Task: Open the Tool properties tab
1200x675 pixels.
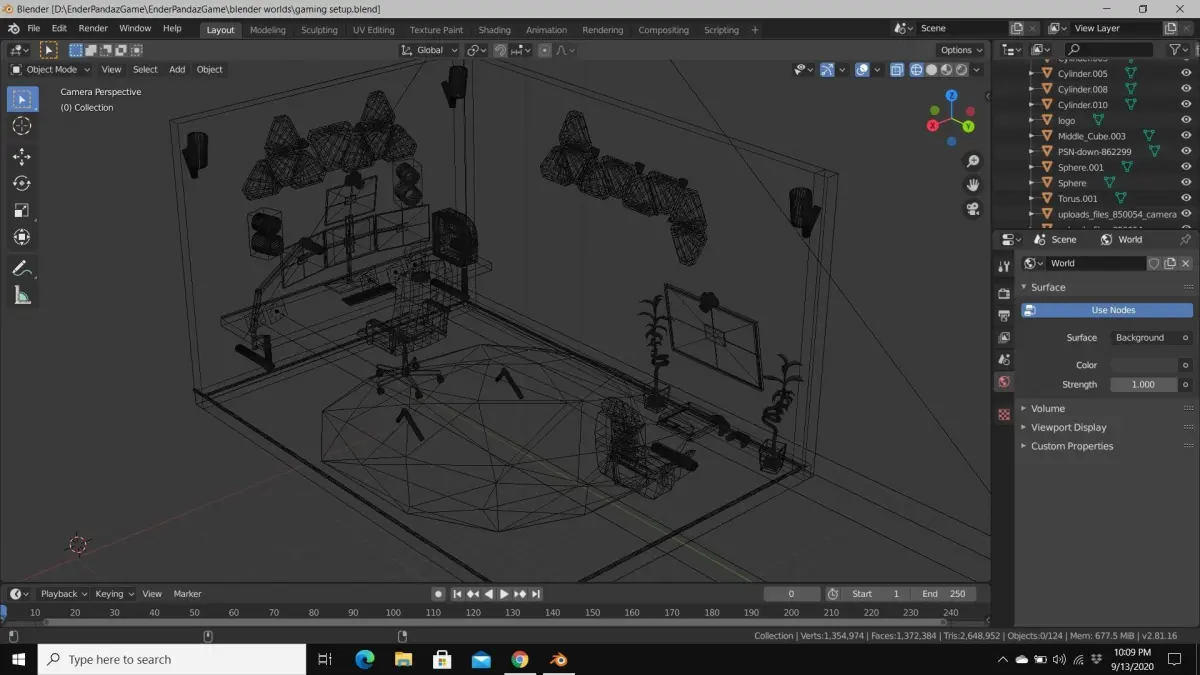Action: click(1004, 267)
